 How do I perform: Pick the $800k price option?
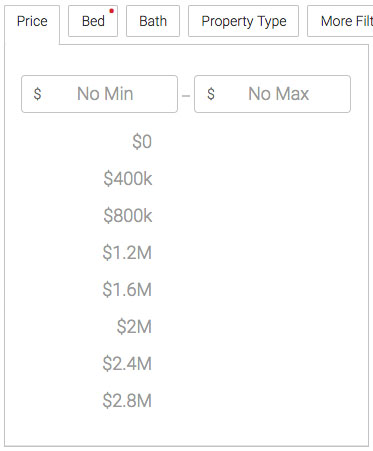(128, 215)
